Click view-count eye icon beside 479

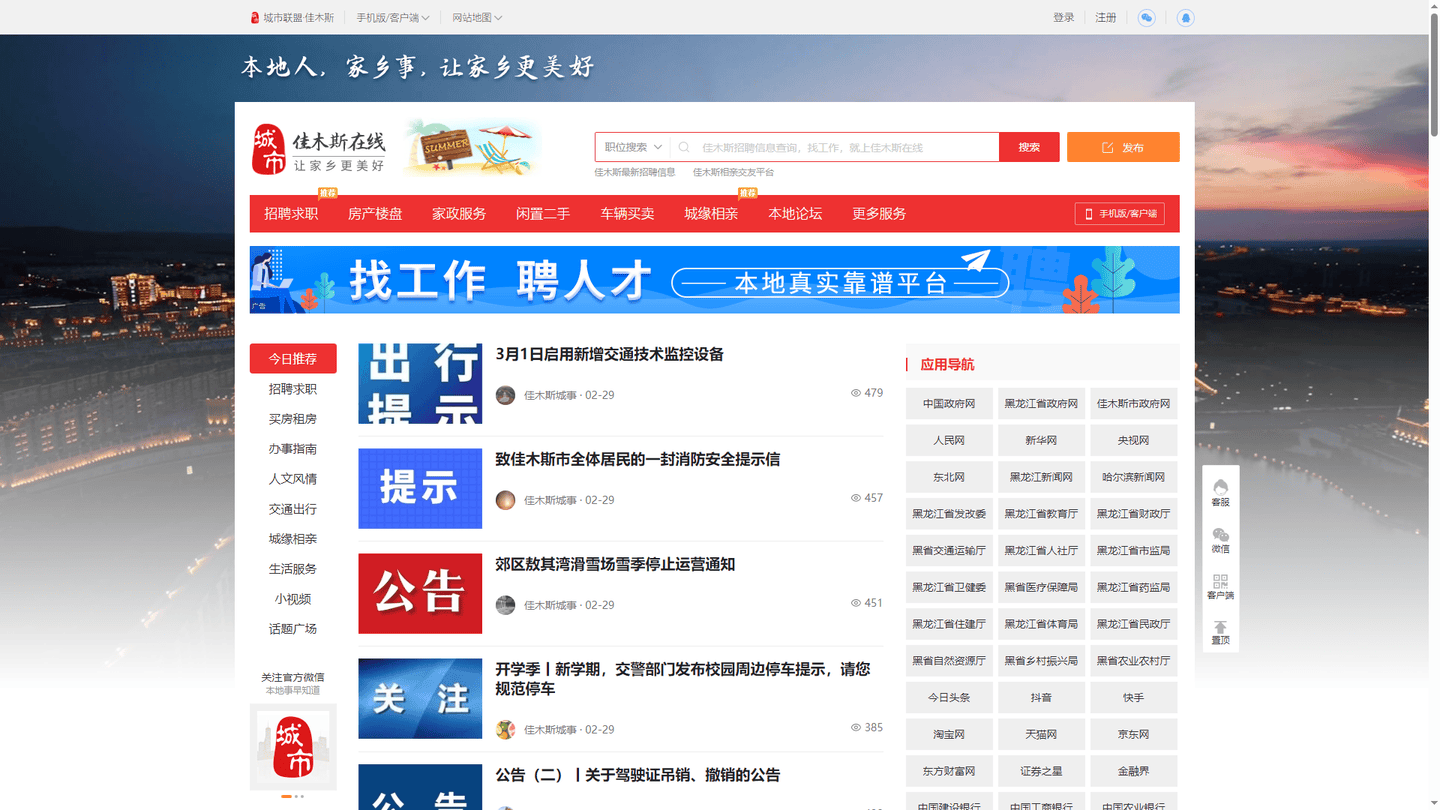[856, 393]
